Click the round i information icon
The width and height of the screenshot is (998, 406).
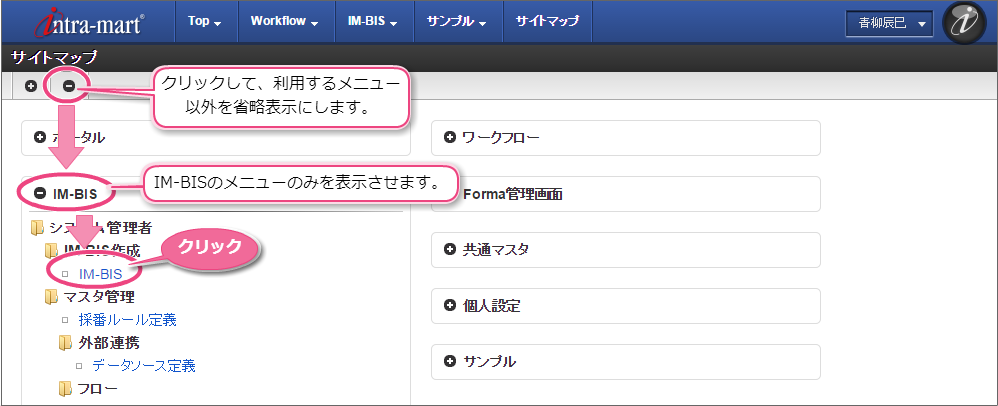964,22
